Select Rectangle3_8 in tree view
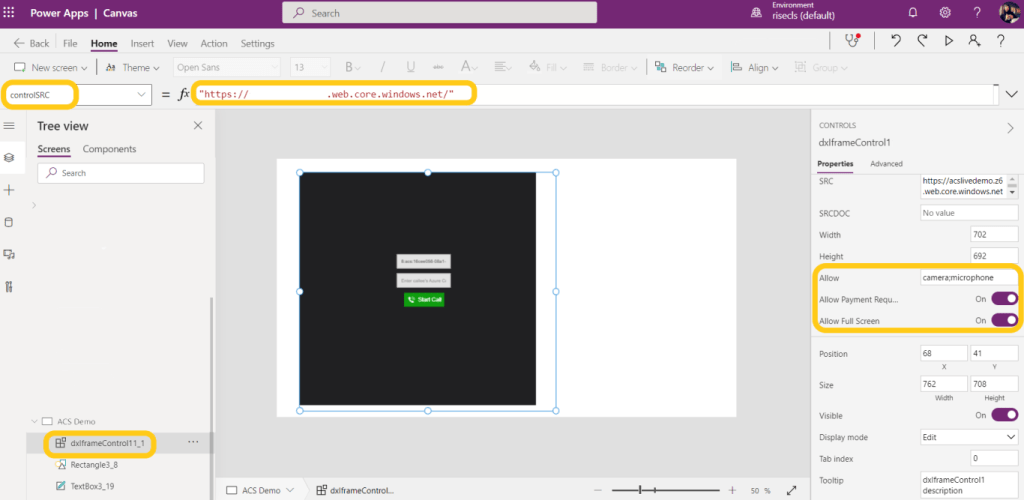 click(x=94, y=464)
